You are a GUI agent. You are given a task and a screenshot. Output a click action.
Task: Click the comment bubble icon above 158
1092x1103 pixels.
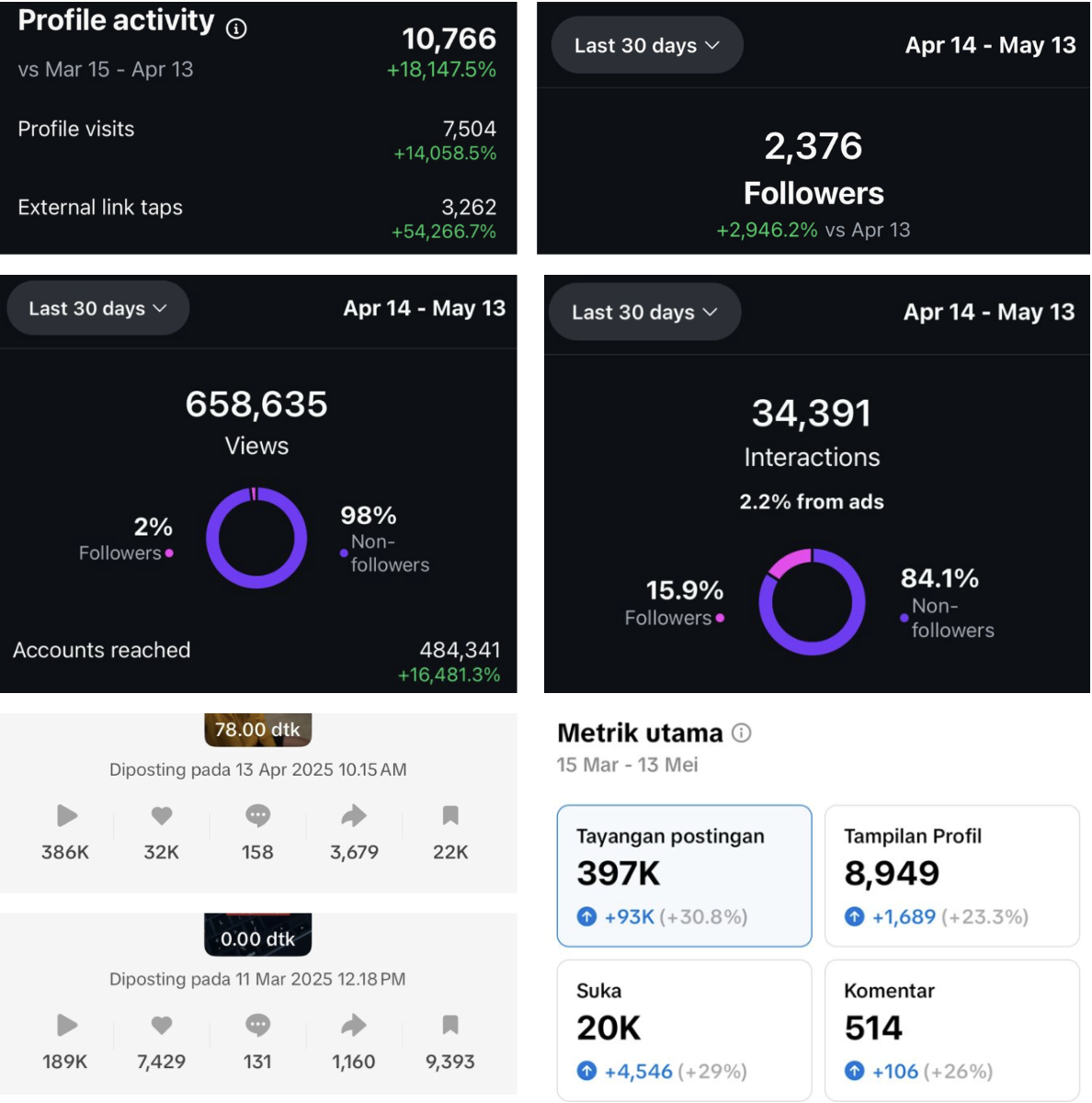[x=257, y=815]
